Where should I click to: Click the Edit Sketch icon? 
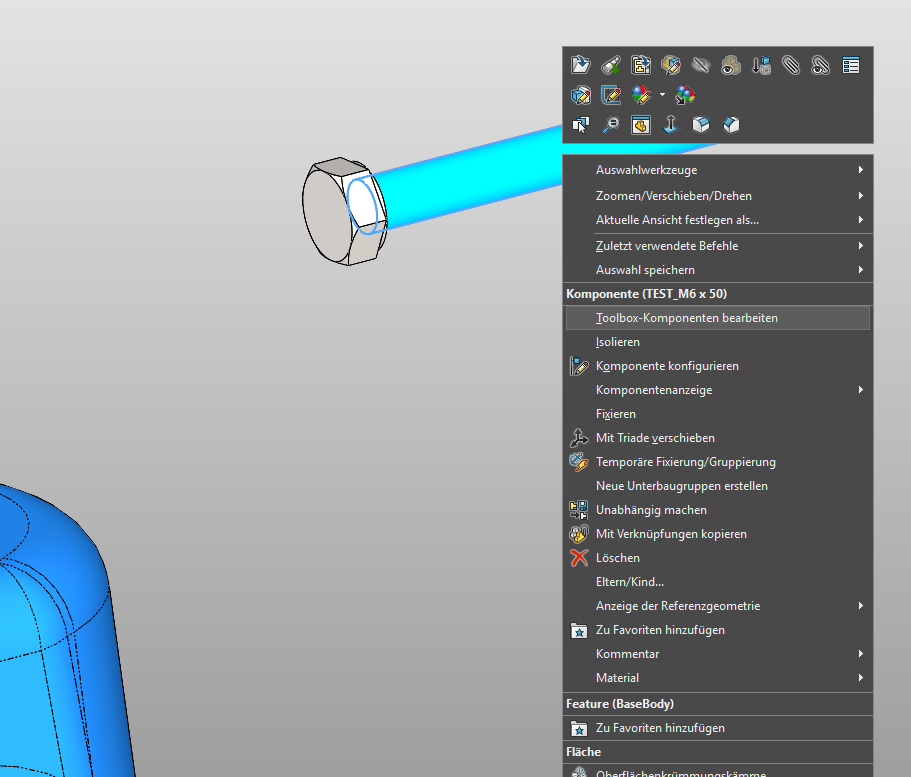click(x=610, y=96)
